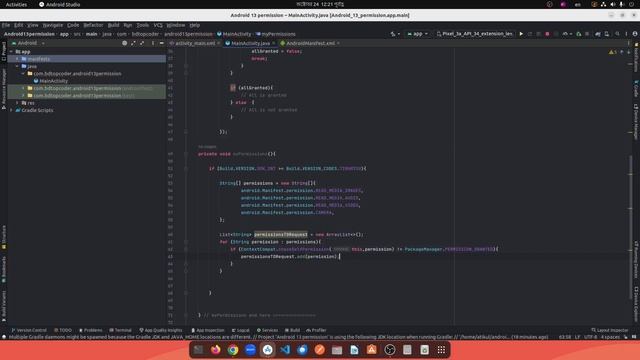Select MainActivity in the project tree
This screenshot has width=640, height=360.
click(51, 81)
